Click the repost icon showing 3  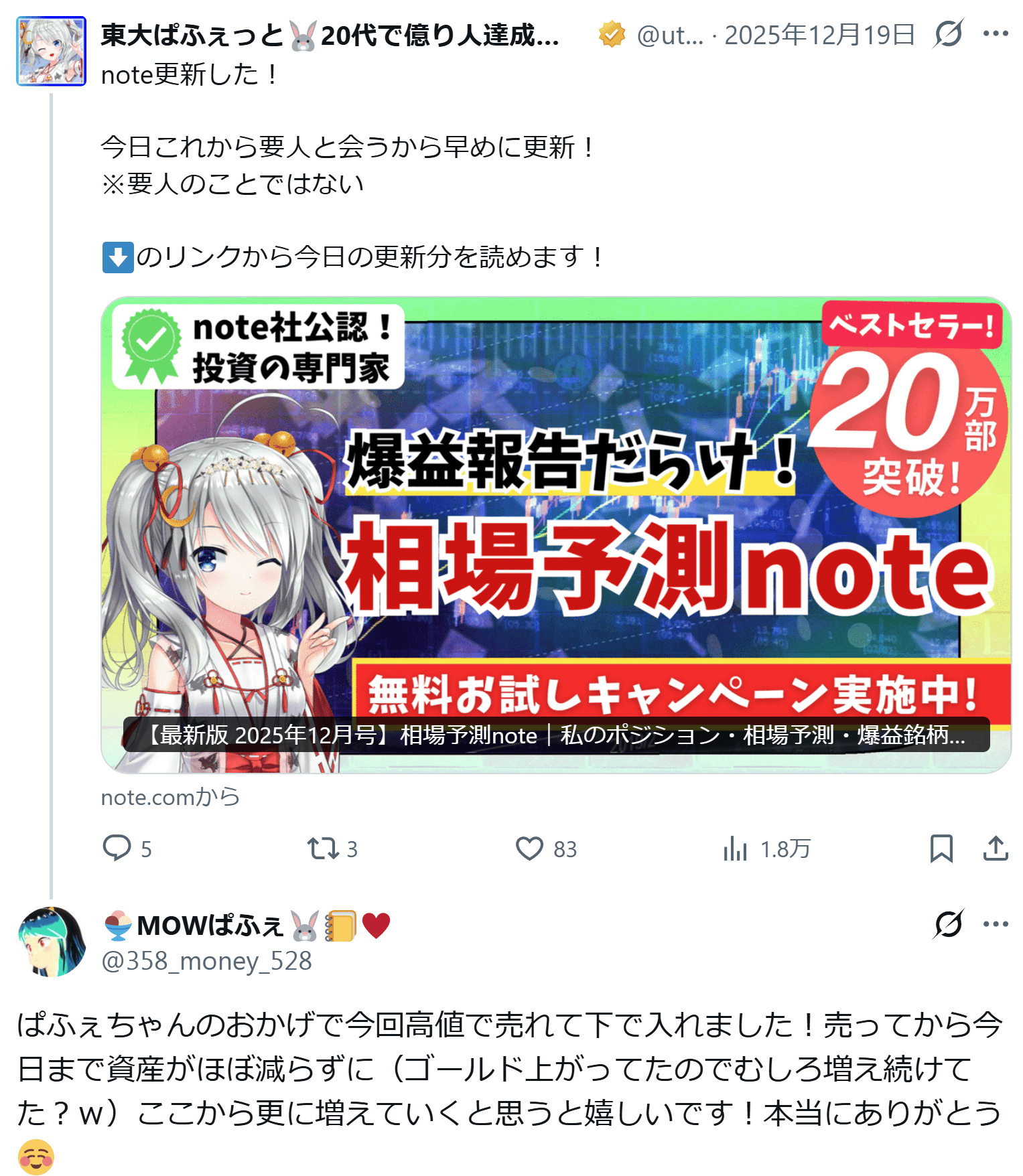[x=323, y=849]
